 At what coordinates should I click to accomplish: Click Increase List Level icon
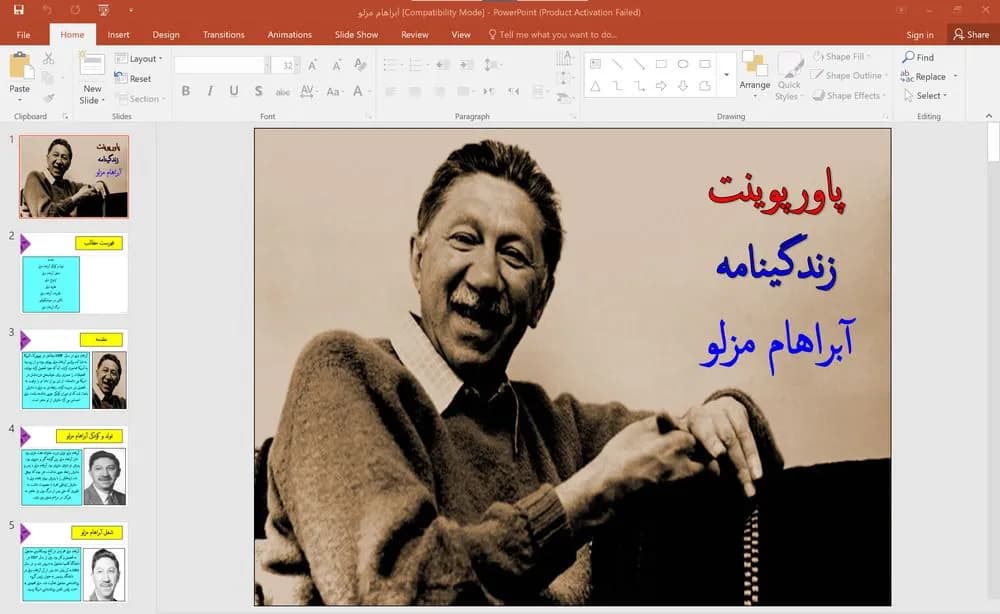pyautogui.click(x=467, y=65)
